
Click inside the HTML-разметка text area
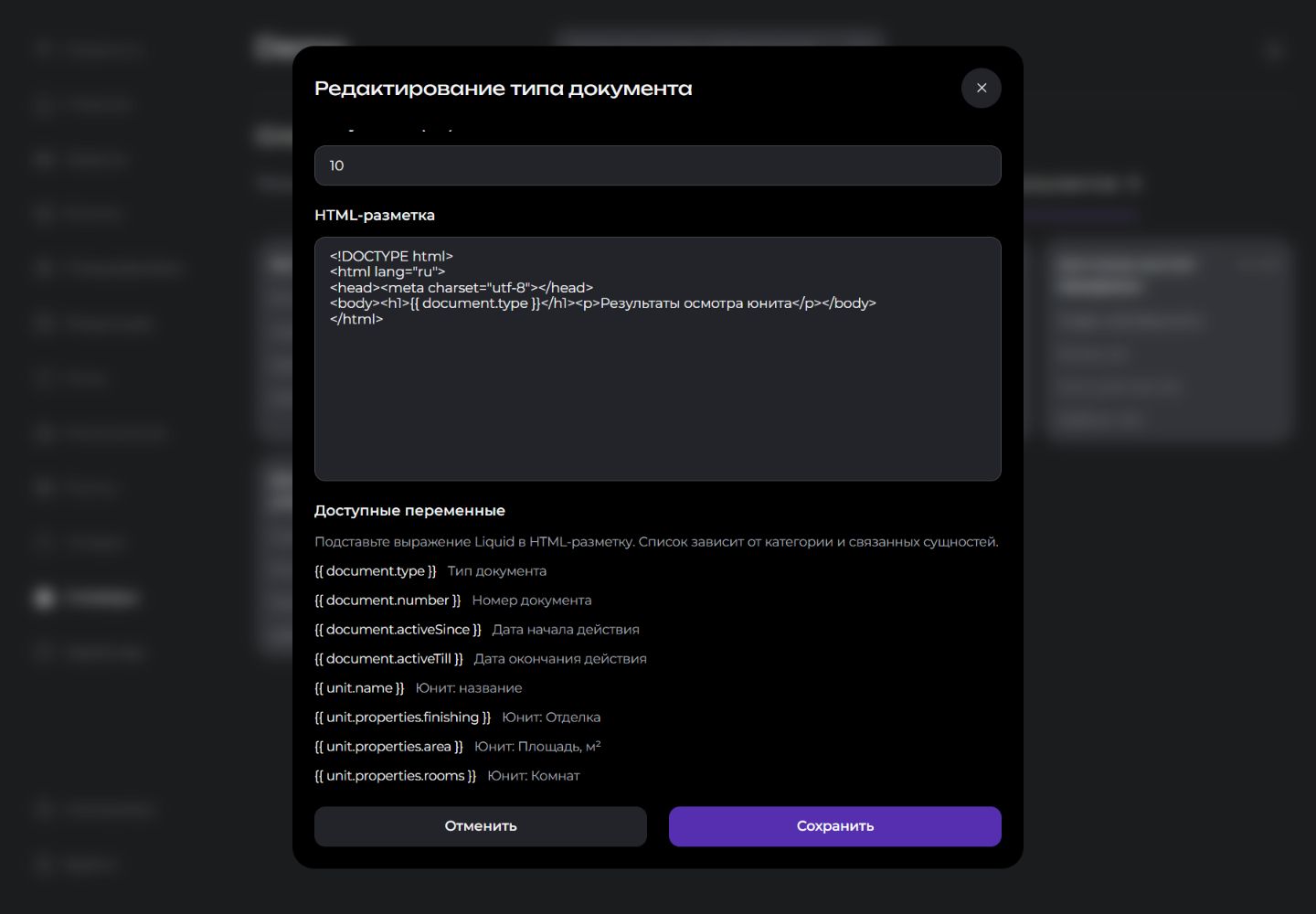point(657,358)
